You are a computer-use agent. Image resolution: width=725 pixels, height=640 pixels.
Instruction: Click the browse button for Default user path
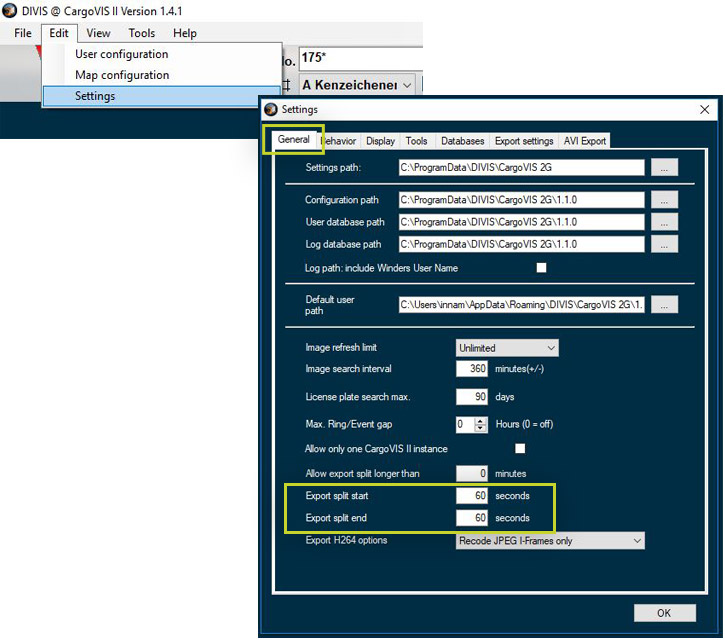(664, 304)
